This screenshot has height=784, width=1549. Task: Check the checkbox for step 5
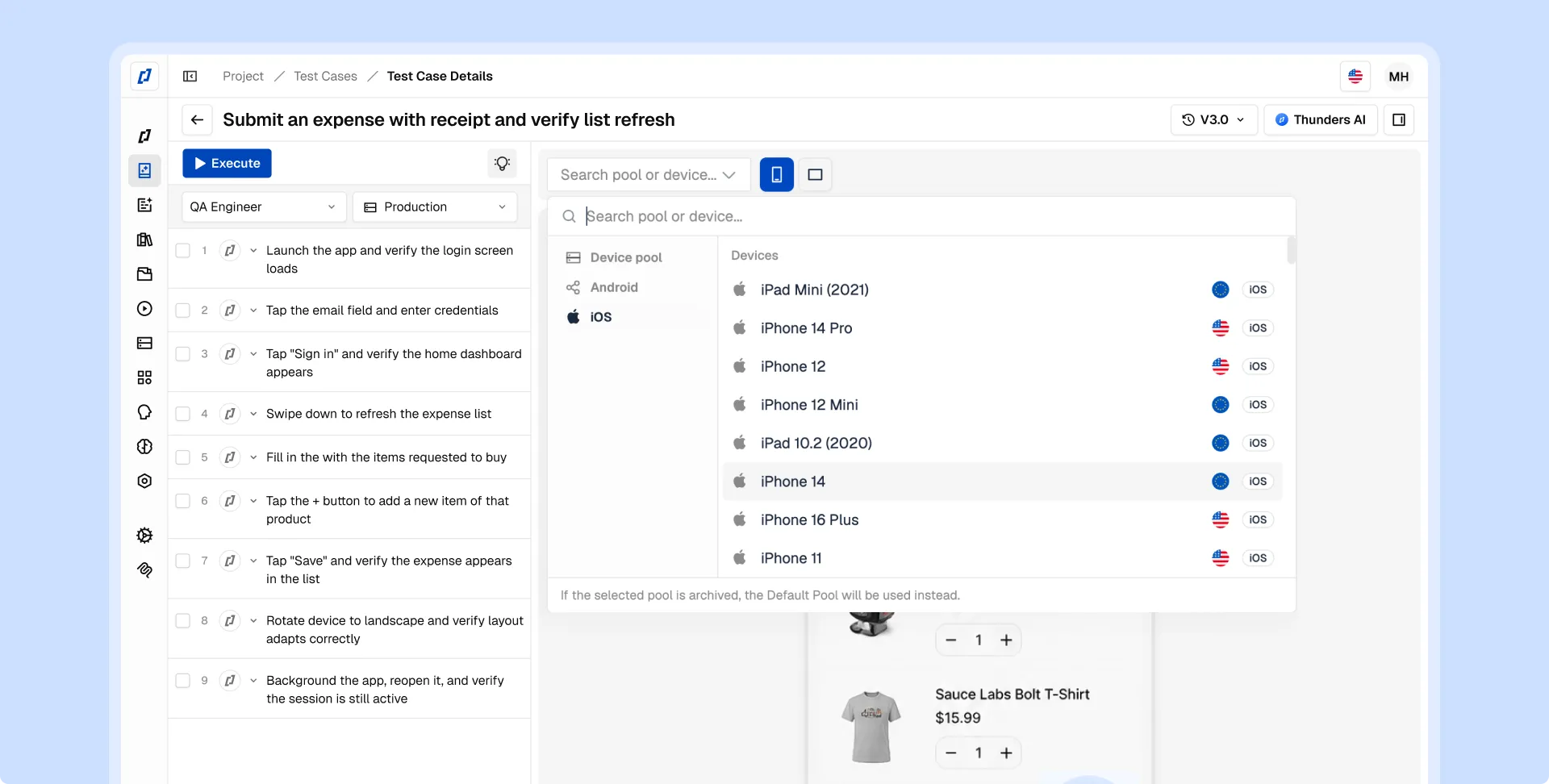(183, 457)
